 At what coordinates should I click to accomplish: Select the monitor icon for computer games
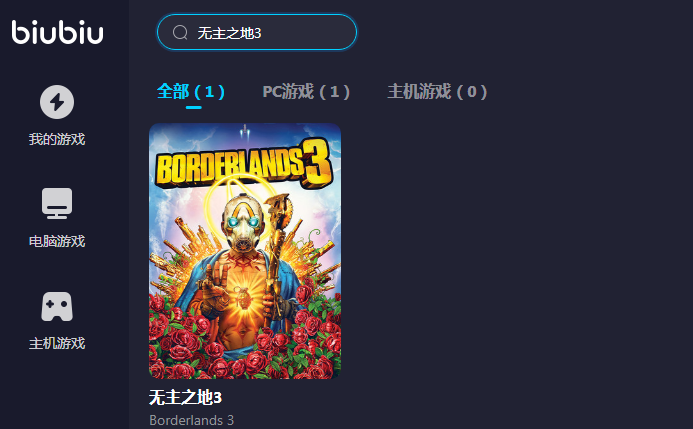coord(57,203)
